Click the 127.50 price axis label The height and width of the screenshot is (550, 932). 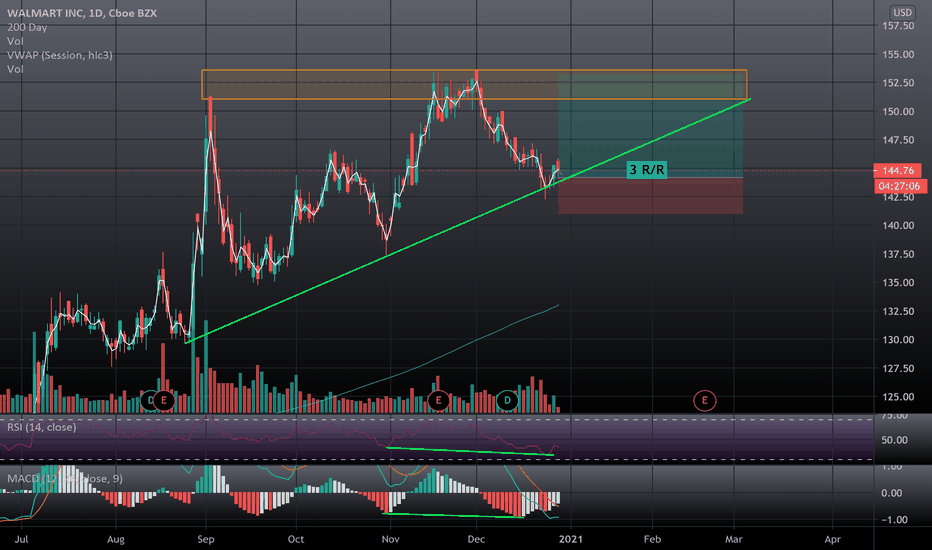click(x=898, y=368)
